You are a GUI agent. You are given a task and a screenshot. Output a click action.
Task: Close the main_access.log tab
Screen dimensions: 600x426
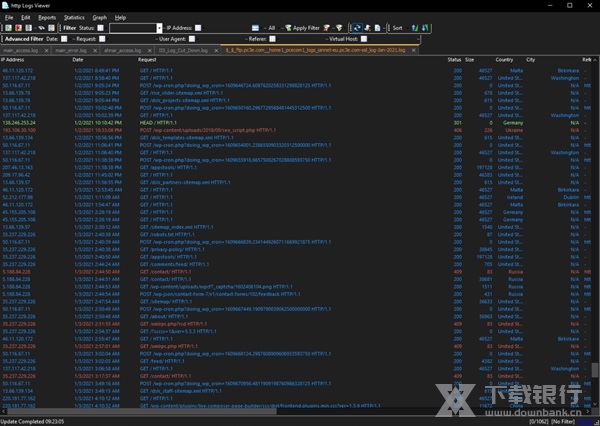pyautogui.click(x=46, y=51)
